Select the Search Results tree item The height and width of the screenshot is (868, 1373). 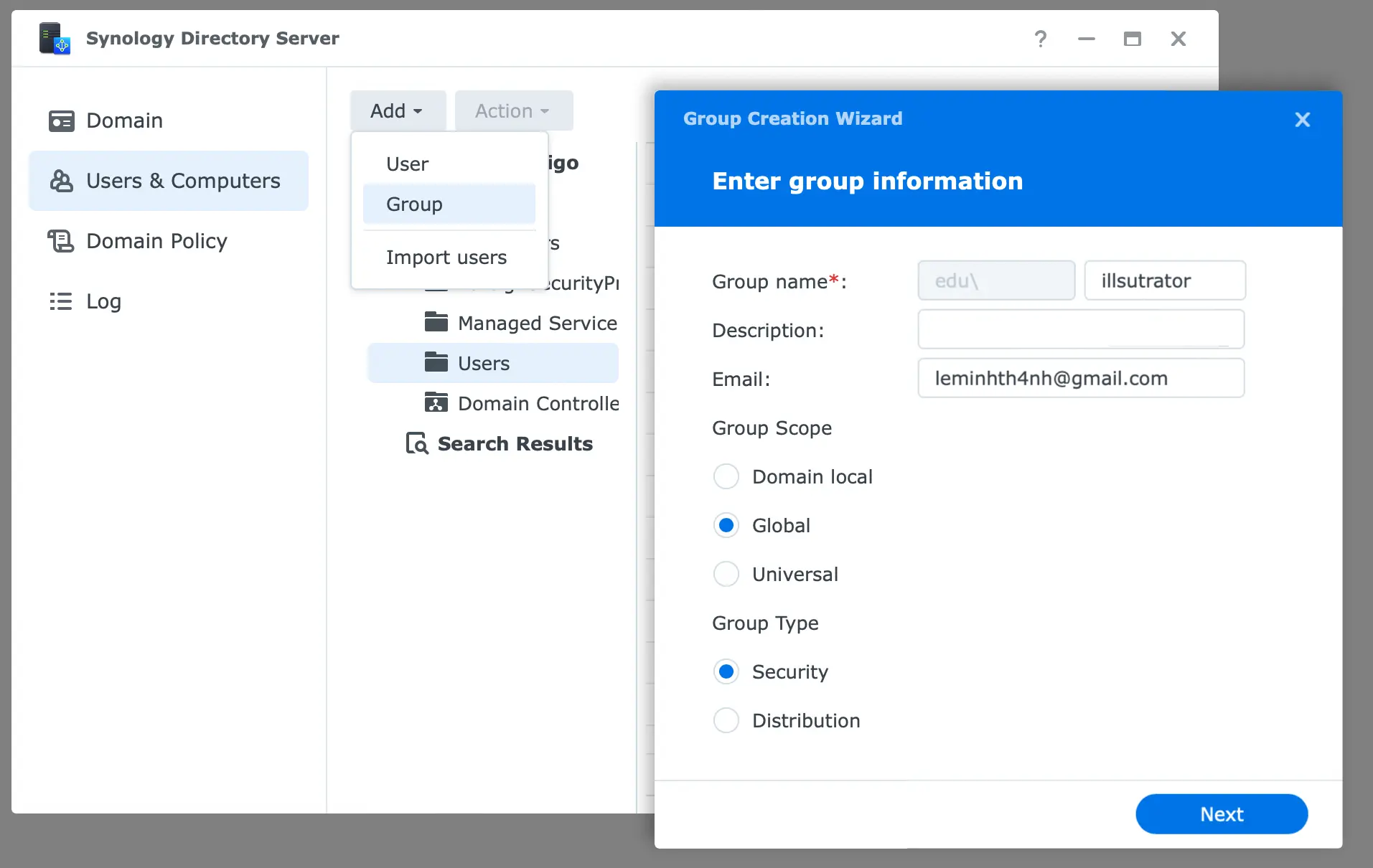[493, 443]
